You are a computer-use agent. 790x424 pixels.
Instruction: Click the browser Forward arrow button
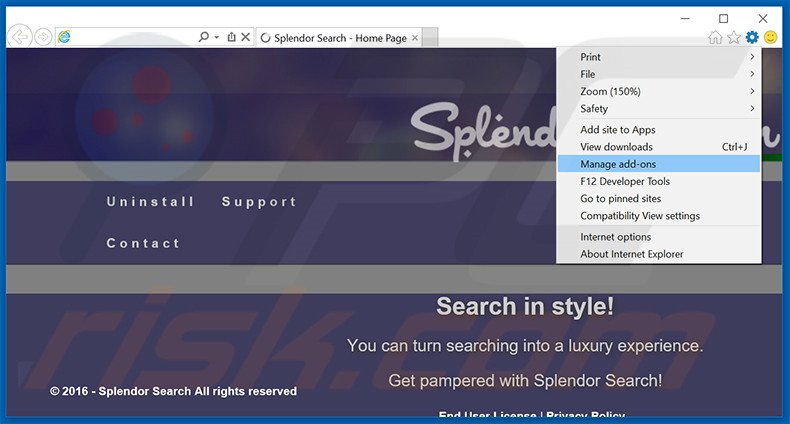(x=43, y=37)
